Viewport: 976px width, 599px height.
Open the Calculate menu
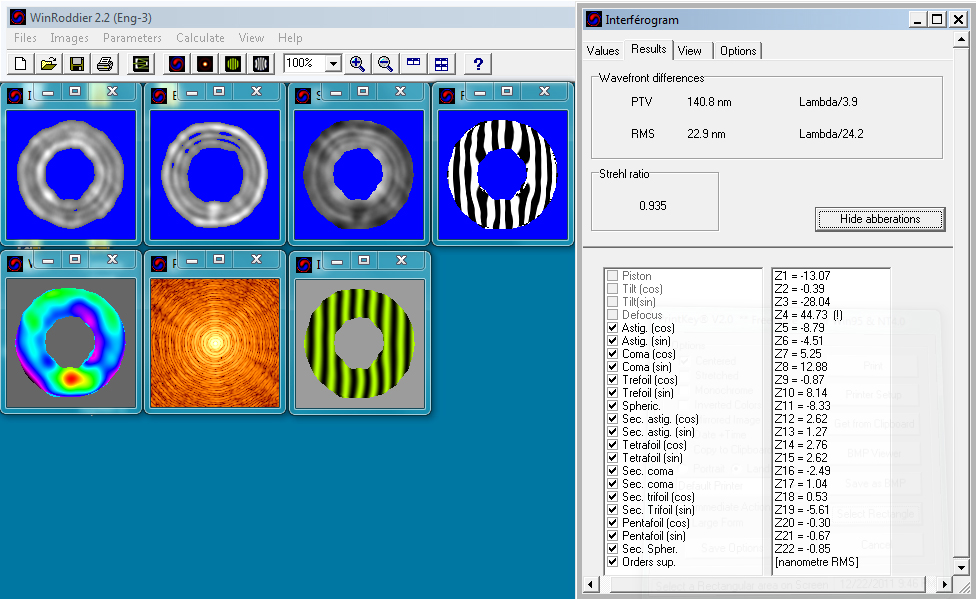[x=200, y=38]
